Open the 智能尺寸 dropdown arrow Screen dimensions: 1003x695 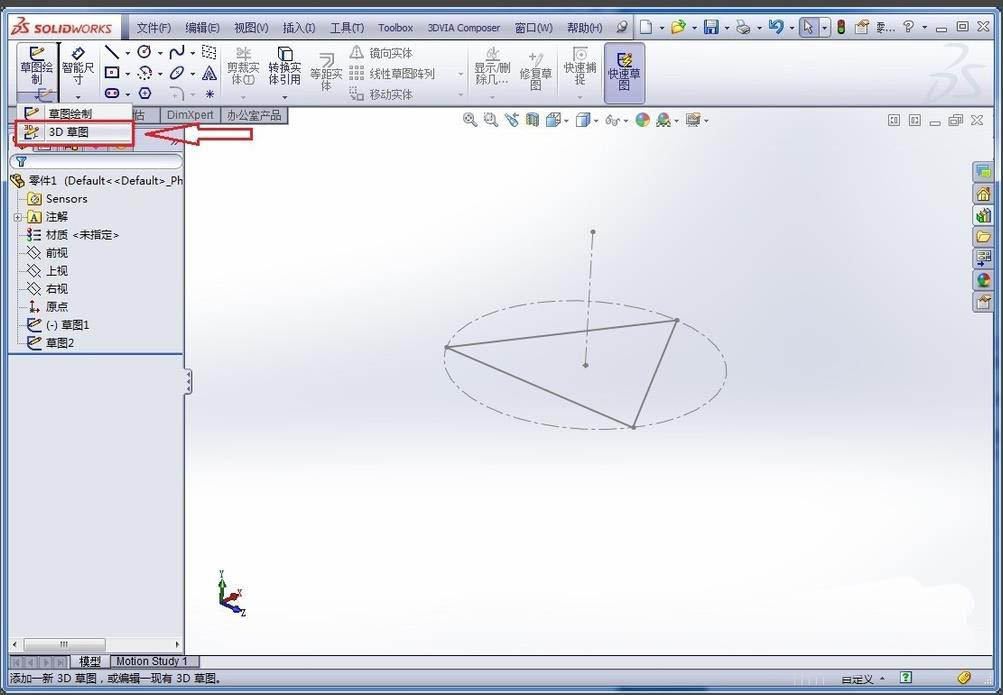tap(78, 97)
